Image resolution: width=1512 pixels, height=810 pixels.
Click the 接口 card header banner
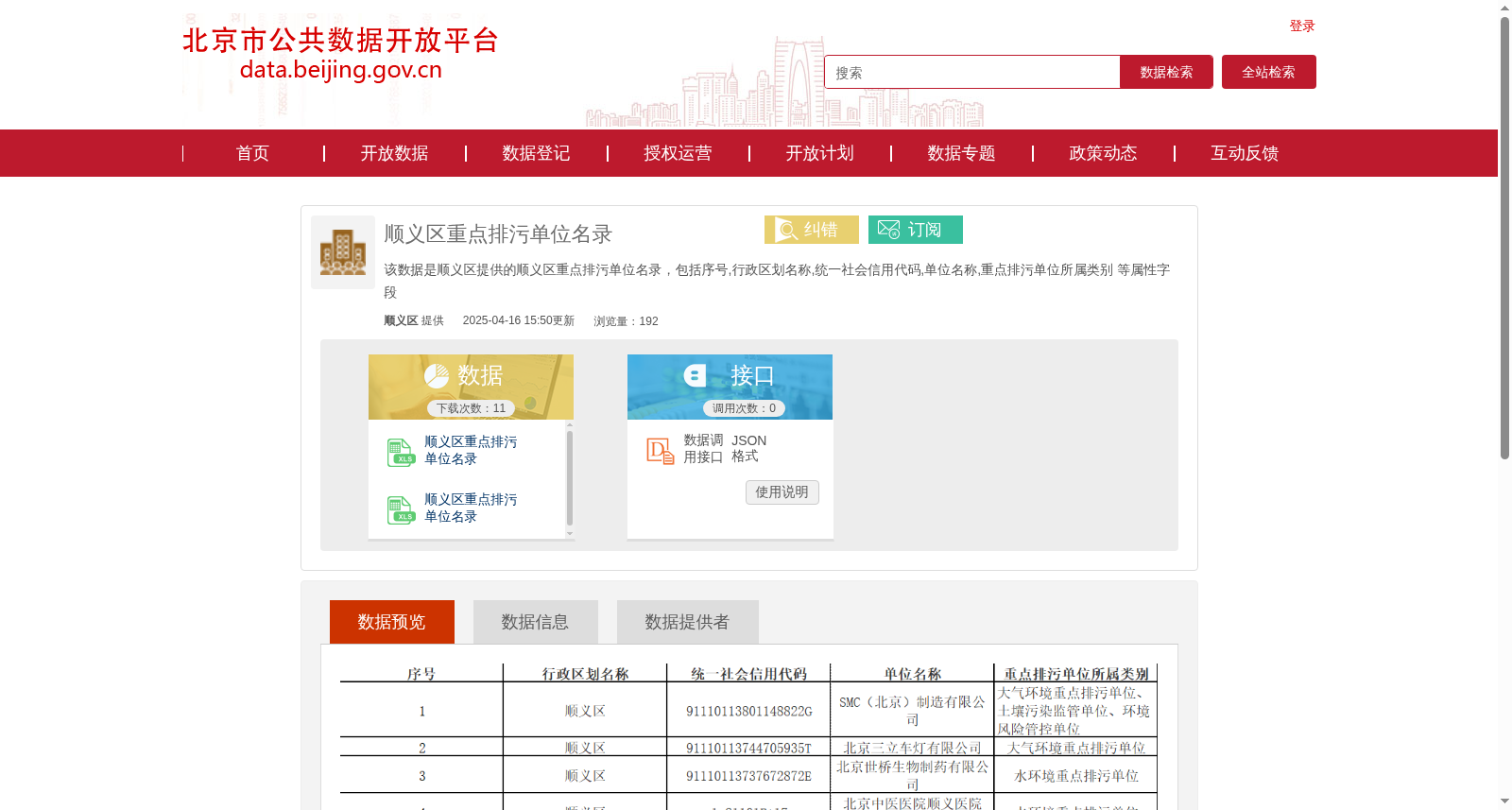[x=730, y=387]
